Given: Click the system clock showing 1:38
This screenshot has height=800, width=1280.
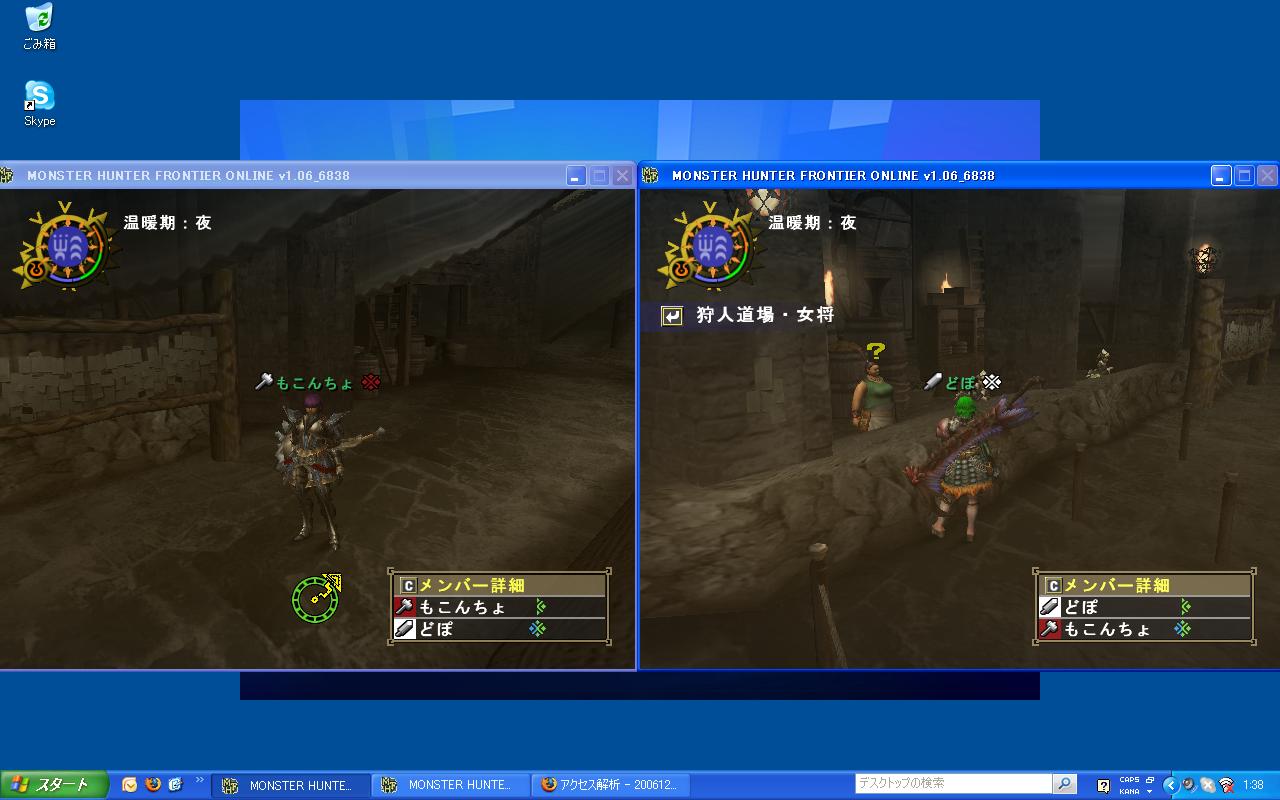Looking at the screenshot, I should (1254, 785).
